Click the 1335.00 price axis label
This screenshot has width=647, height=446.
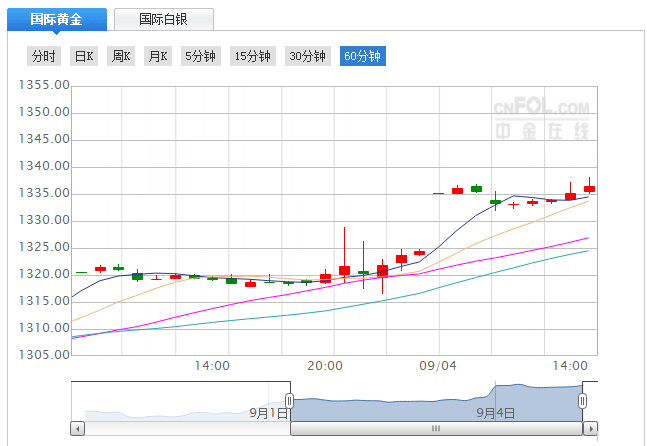click(x=44, y=193)
